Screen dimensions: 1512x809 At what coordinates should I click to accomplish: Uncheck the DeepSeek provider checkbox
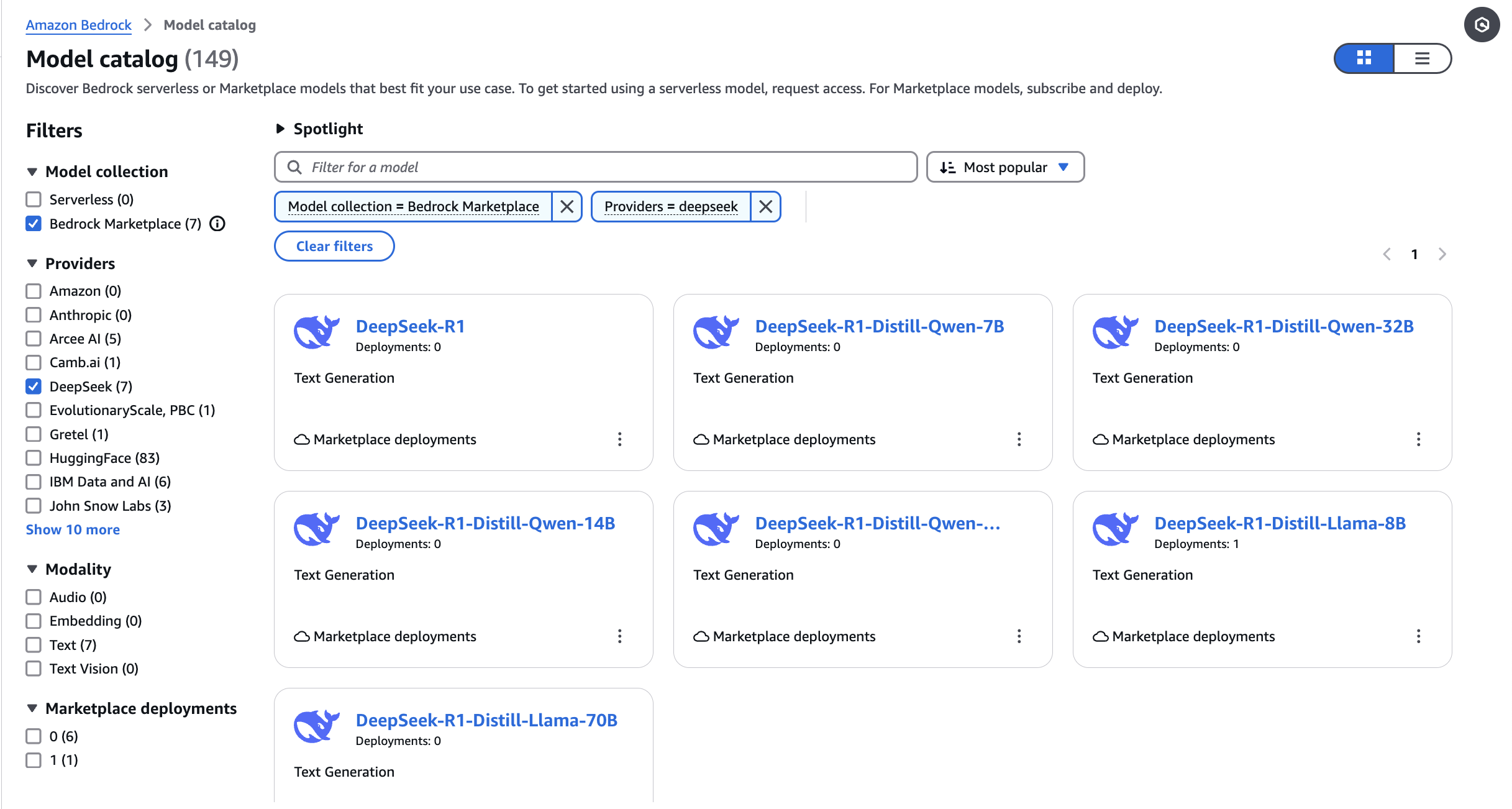(x=34, y=386)
